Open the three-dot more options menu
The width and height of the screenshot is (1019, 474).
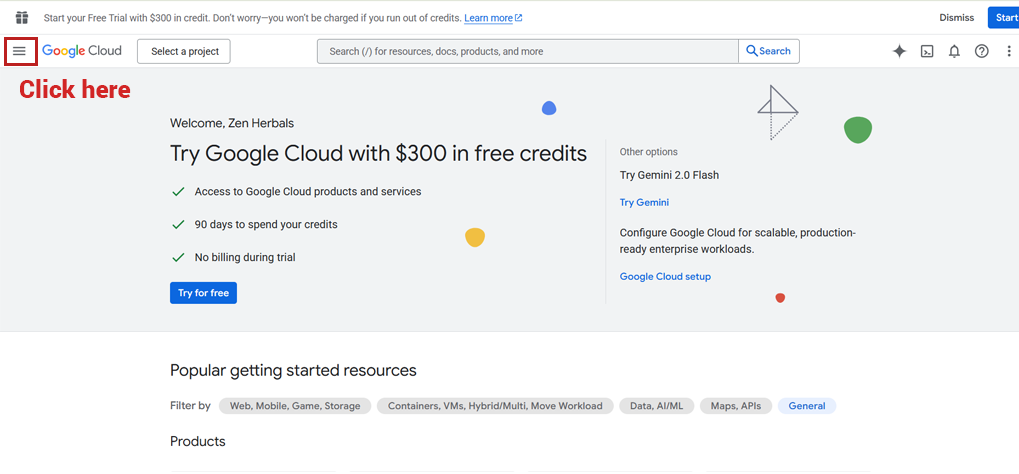(x=1009, y=51)
